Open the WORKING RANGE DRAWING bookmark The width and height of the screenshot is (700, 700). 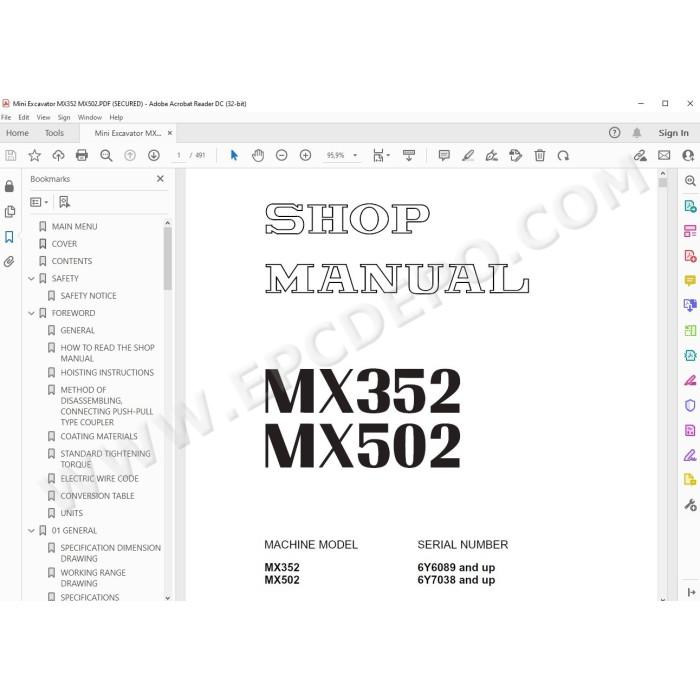(93, 578)
